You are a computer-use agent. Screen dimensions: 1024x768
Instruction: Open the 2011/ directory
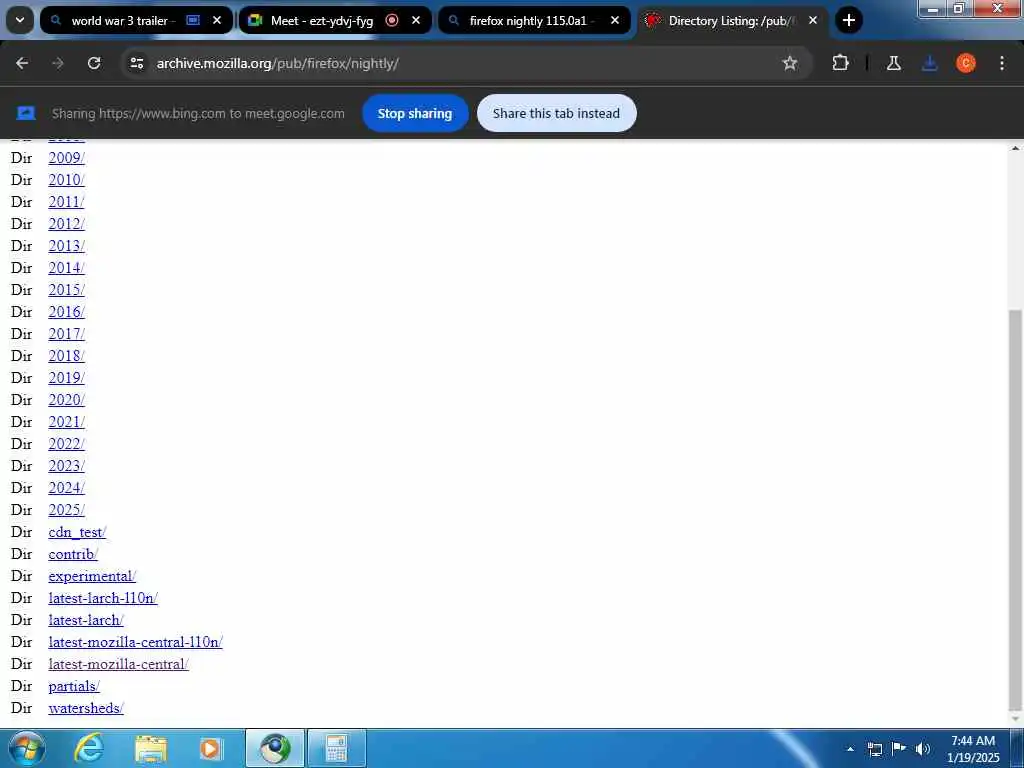(67, 202)
